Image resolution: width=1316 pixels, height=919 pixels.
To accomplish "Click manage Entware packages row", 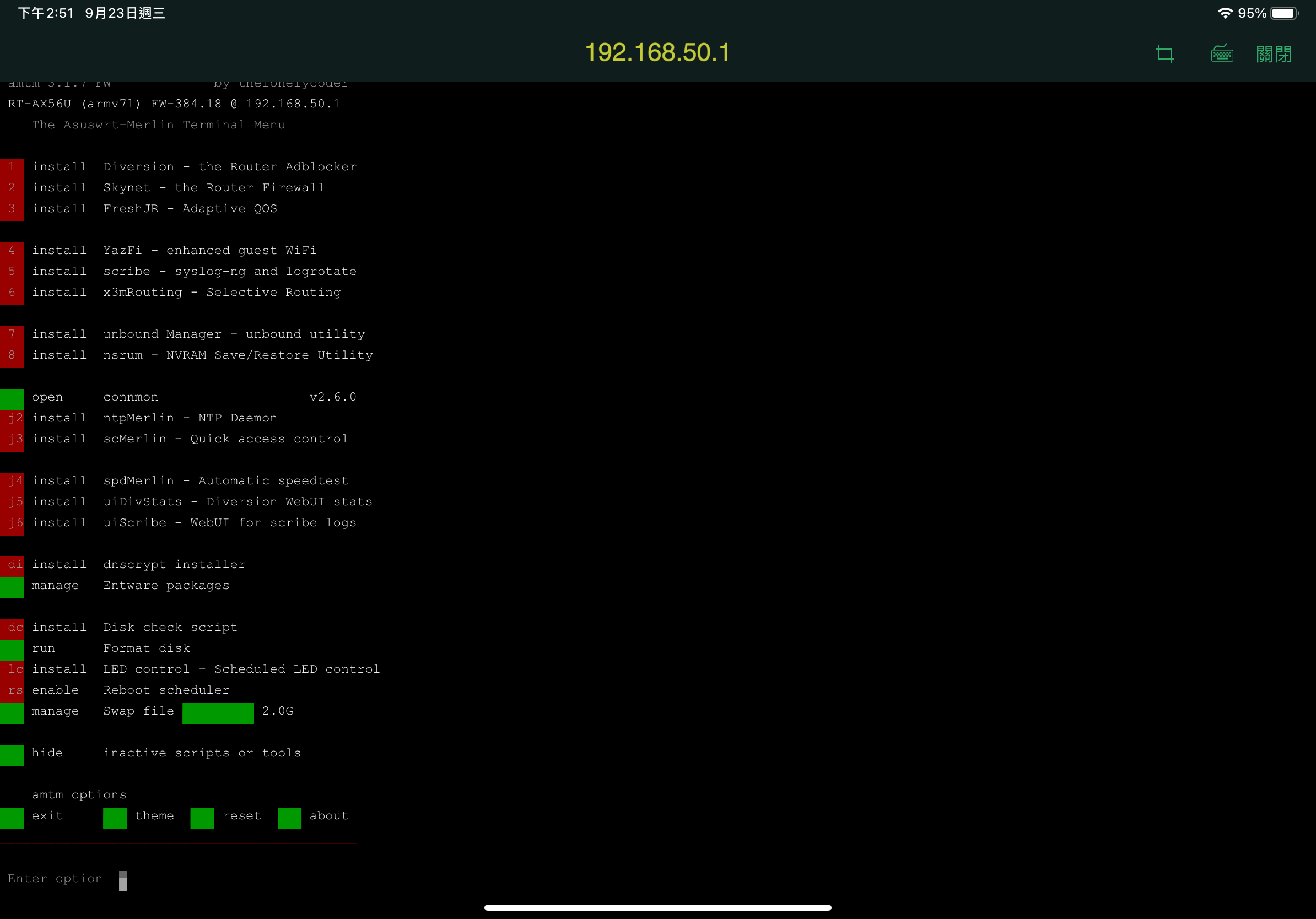I will [x=115, y=586].
